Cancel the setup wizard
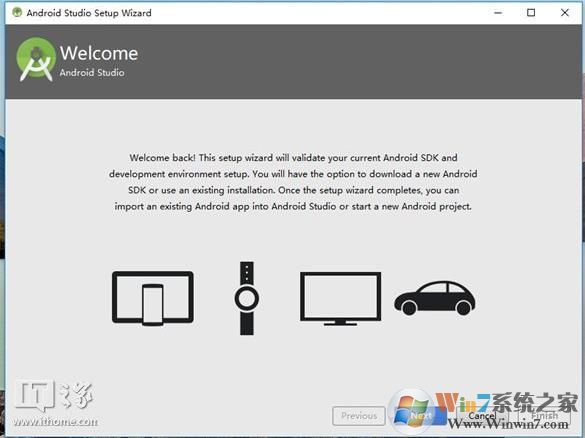Viewport: 585px width, 438px height. pyautogui.click(x=482, y=416)
